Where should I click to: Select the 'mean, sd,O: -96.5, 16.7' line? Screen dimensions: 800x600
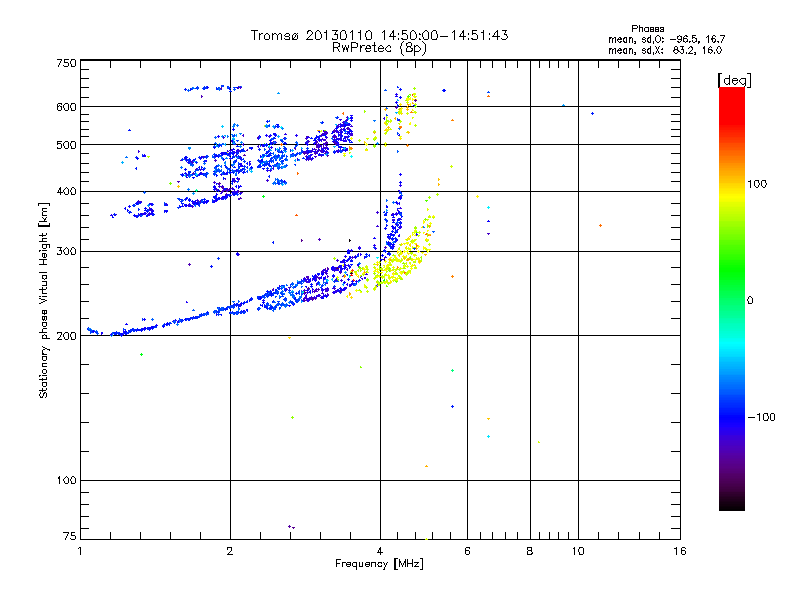pos(666,39)
